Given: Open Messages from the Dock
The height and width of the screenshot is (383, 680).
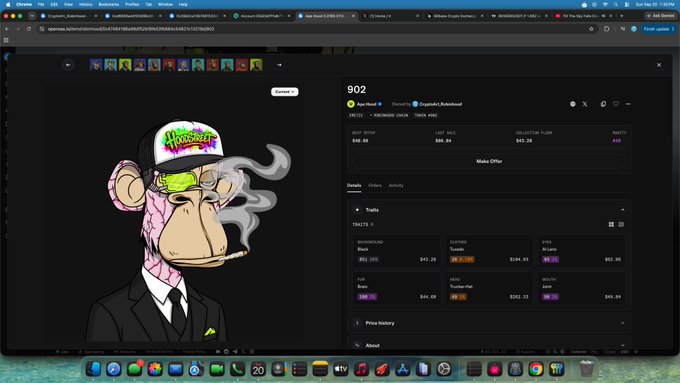Looking at the screenshot, I should tap(134, 369).
